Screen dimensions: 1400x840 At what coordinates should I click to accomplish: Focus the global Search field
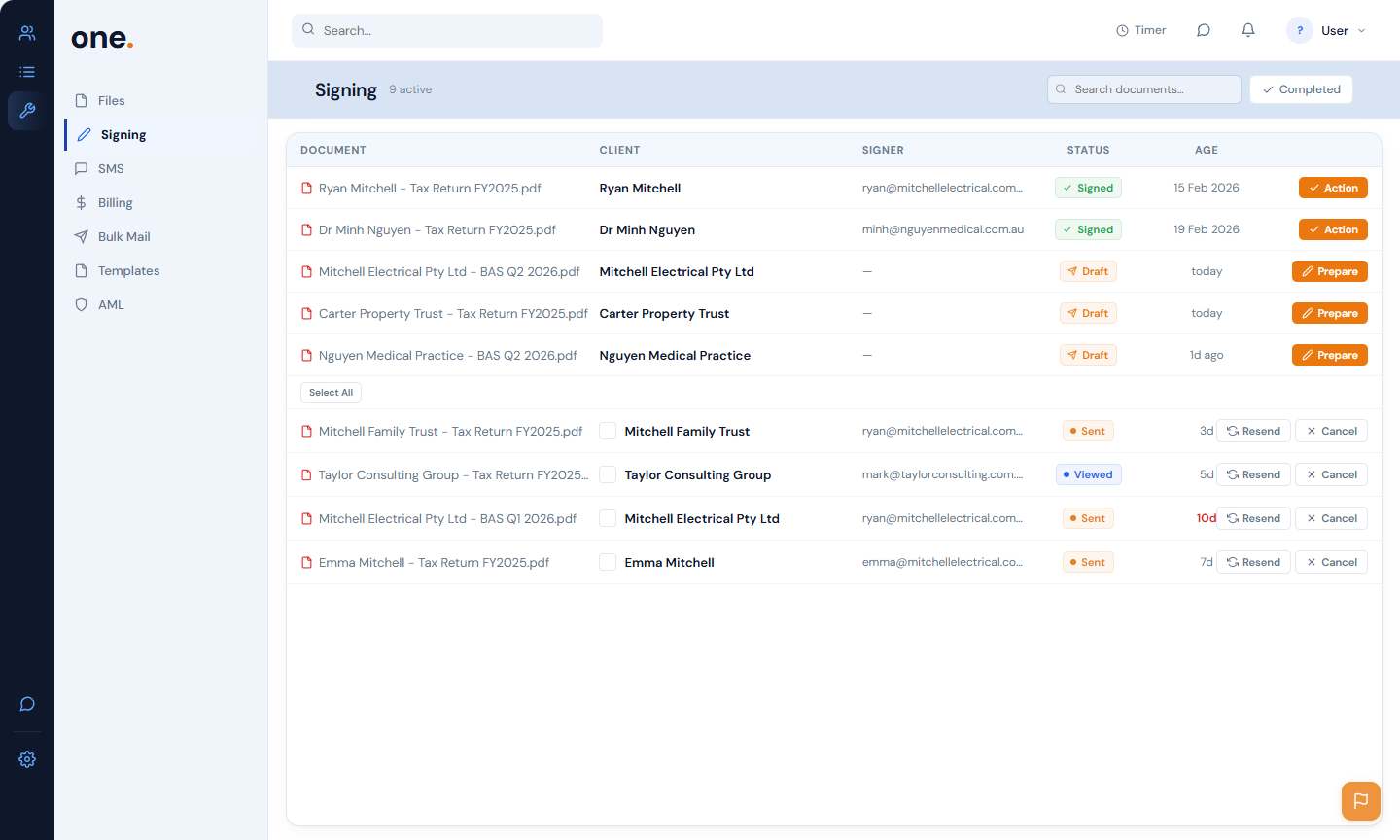447,30
